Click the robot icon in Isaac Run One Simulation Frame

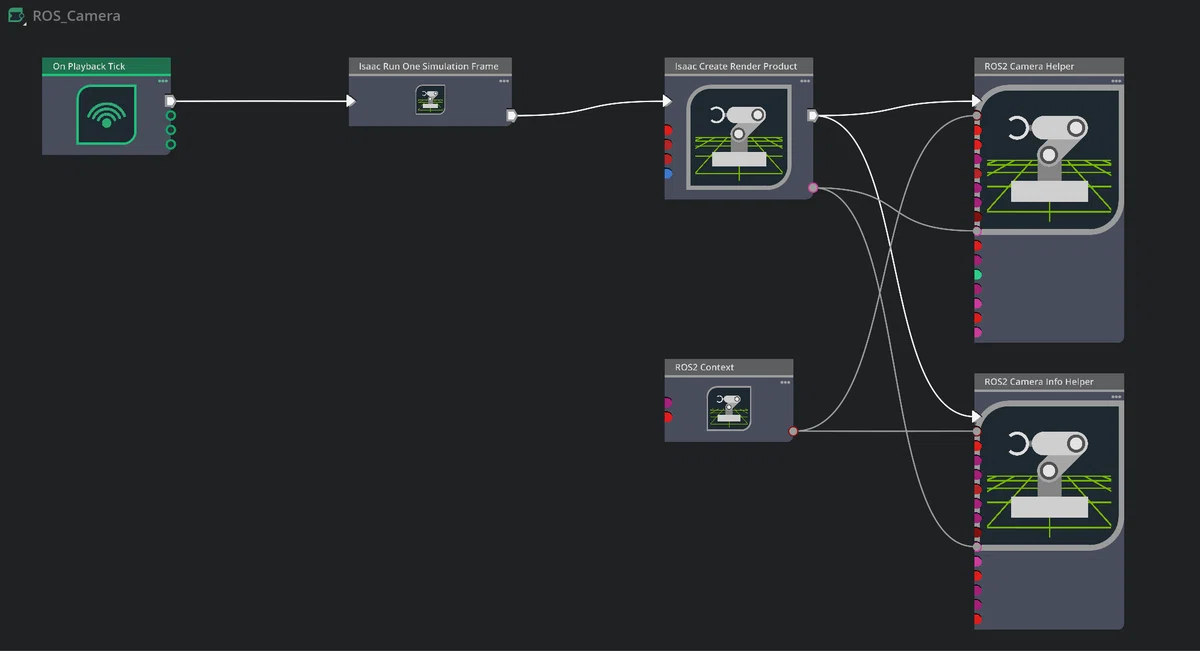pyautogui.click(x=430, y=99)
